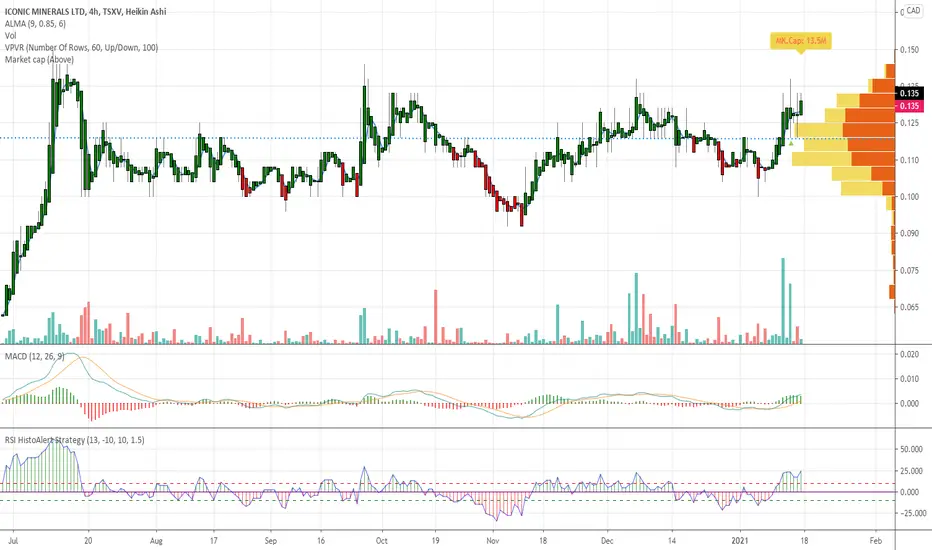Click the RSI HistoAlert Strategy label
Screen dimensions: 932x550
[x=74, y=440]
